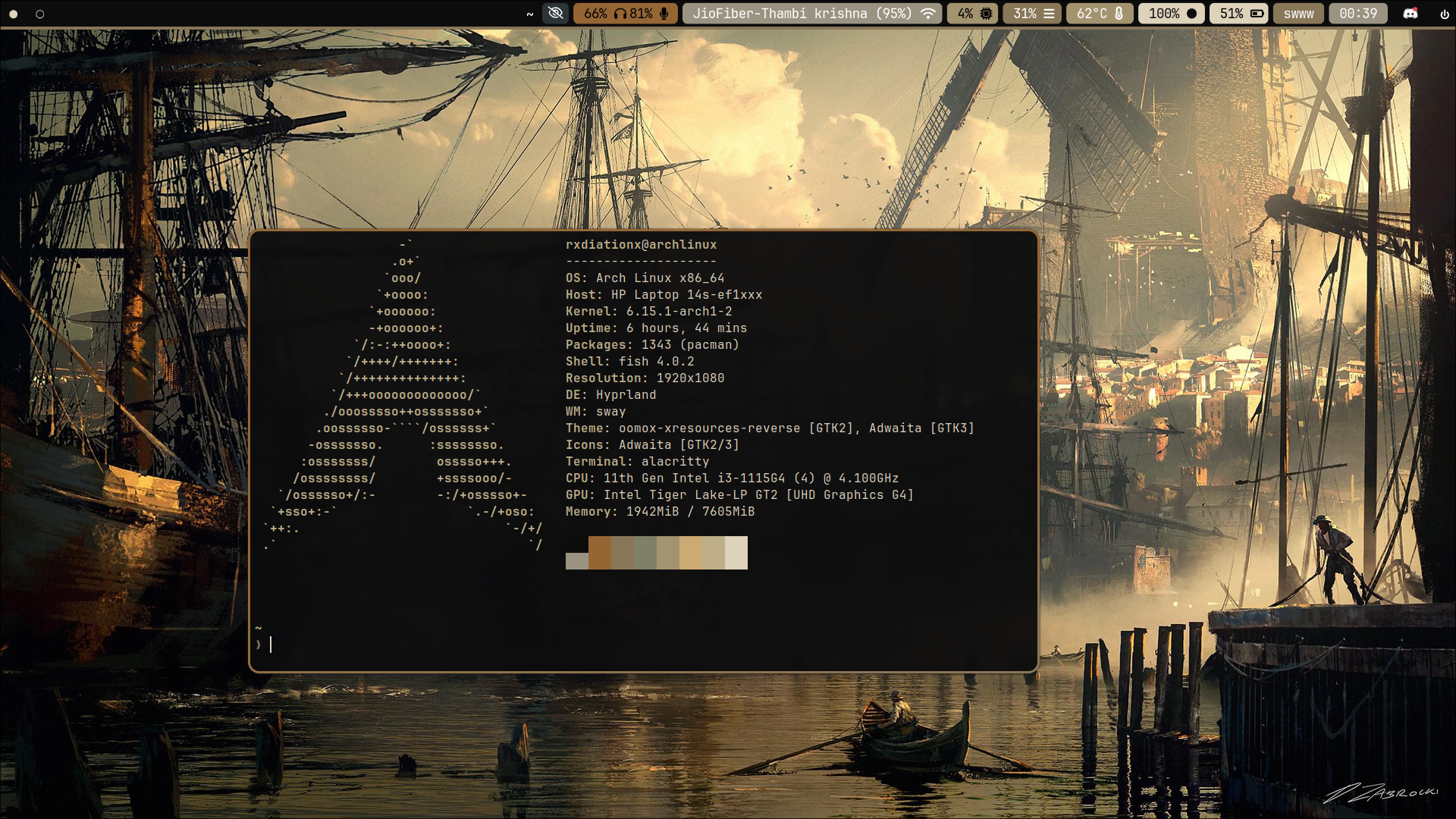Click the terminal prompt cursor line

click(271, 645)
